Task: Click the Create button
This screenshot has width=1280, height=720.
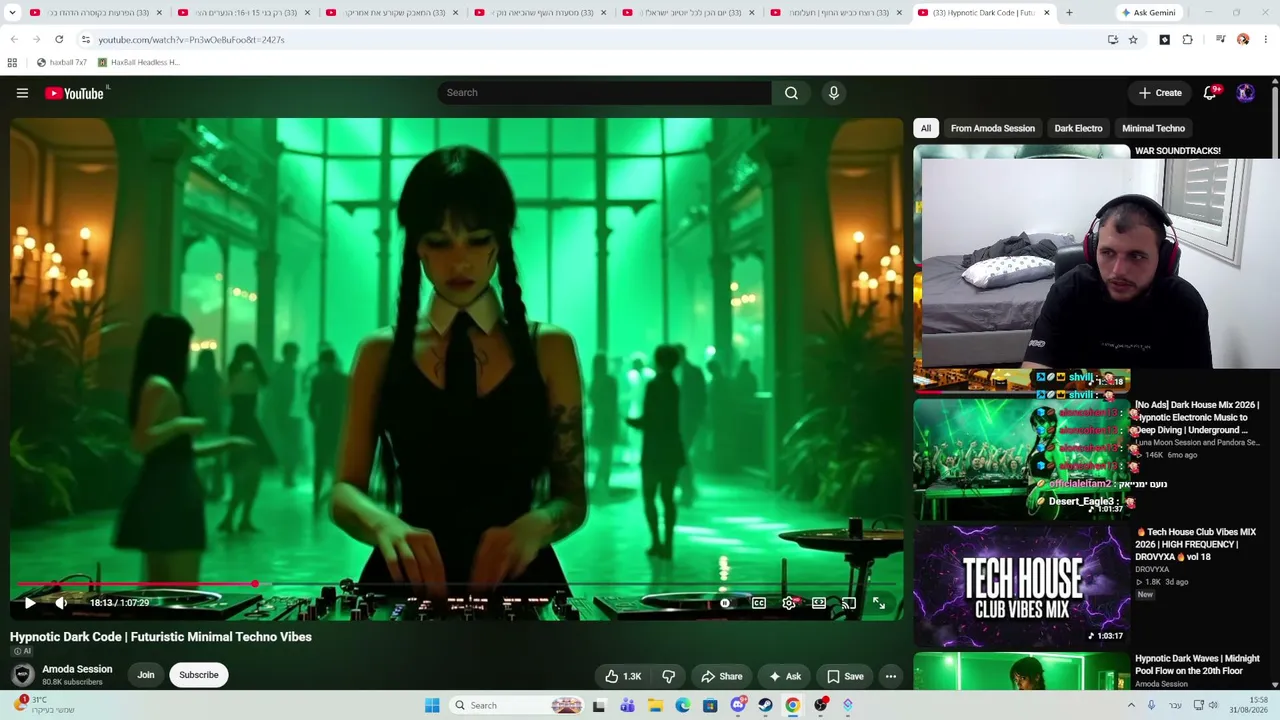Action: pyautogui.click(x=1160, y=93)
